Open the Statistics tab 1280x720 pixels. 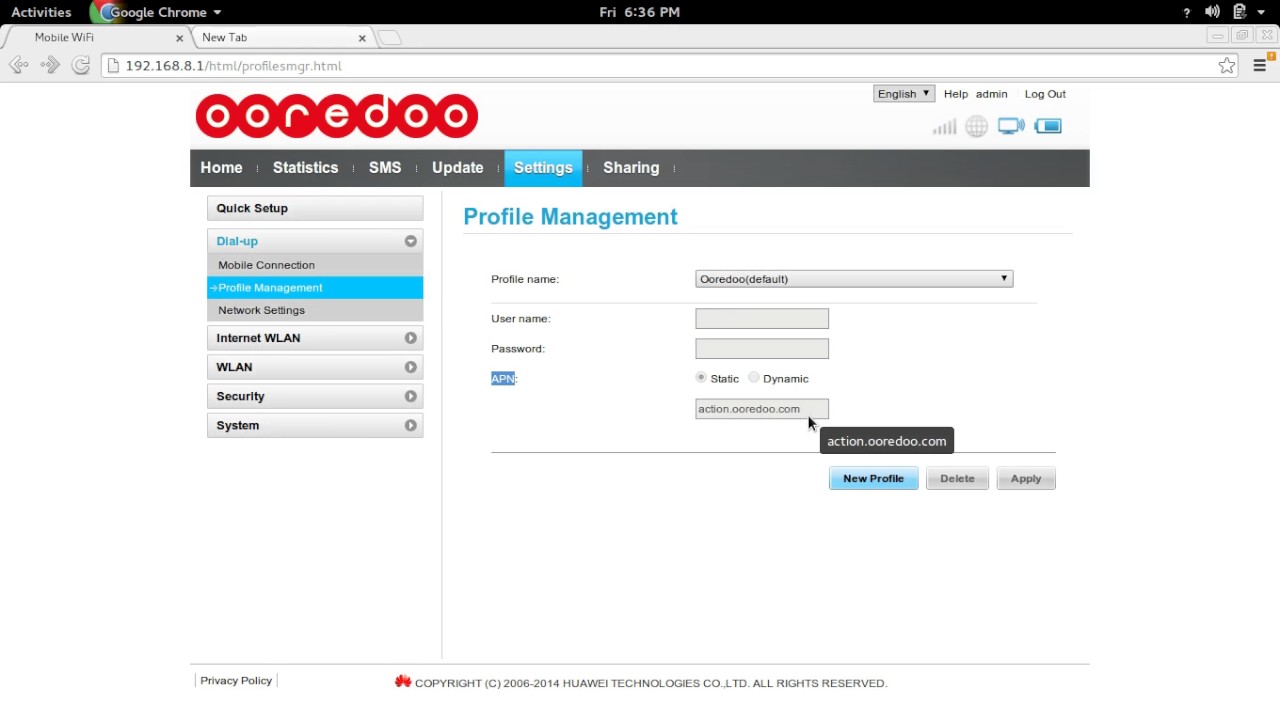point(305,168)
